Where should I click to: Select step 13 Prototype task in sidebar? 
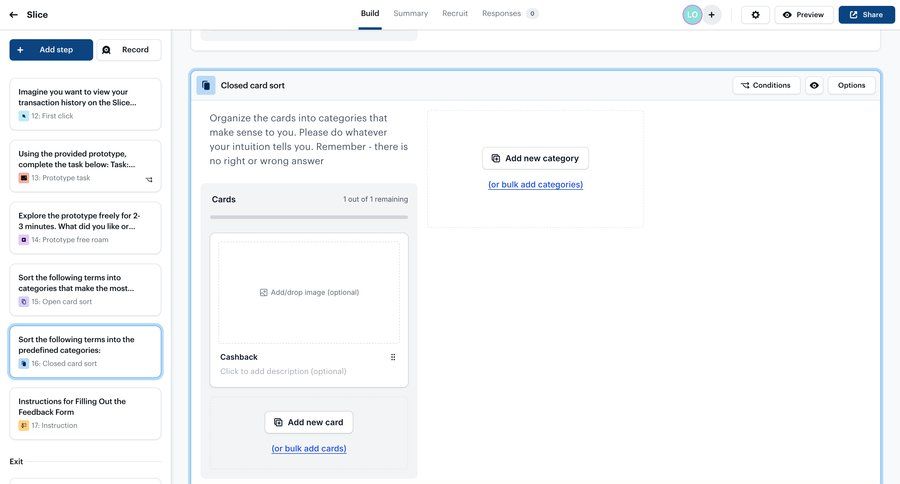(86, 167)
